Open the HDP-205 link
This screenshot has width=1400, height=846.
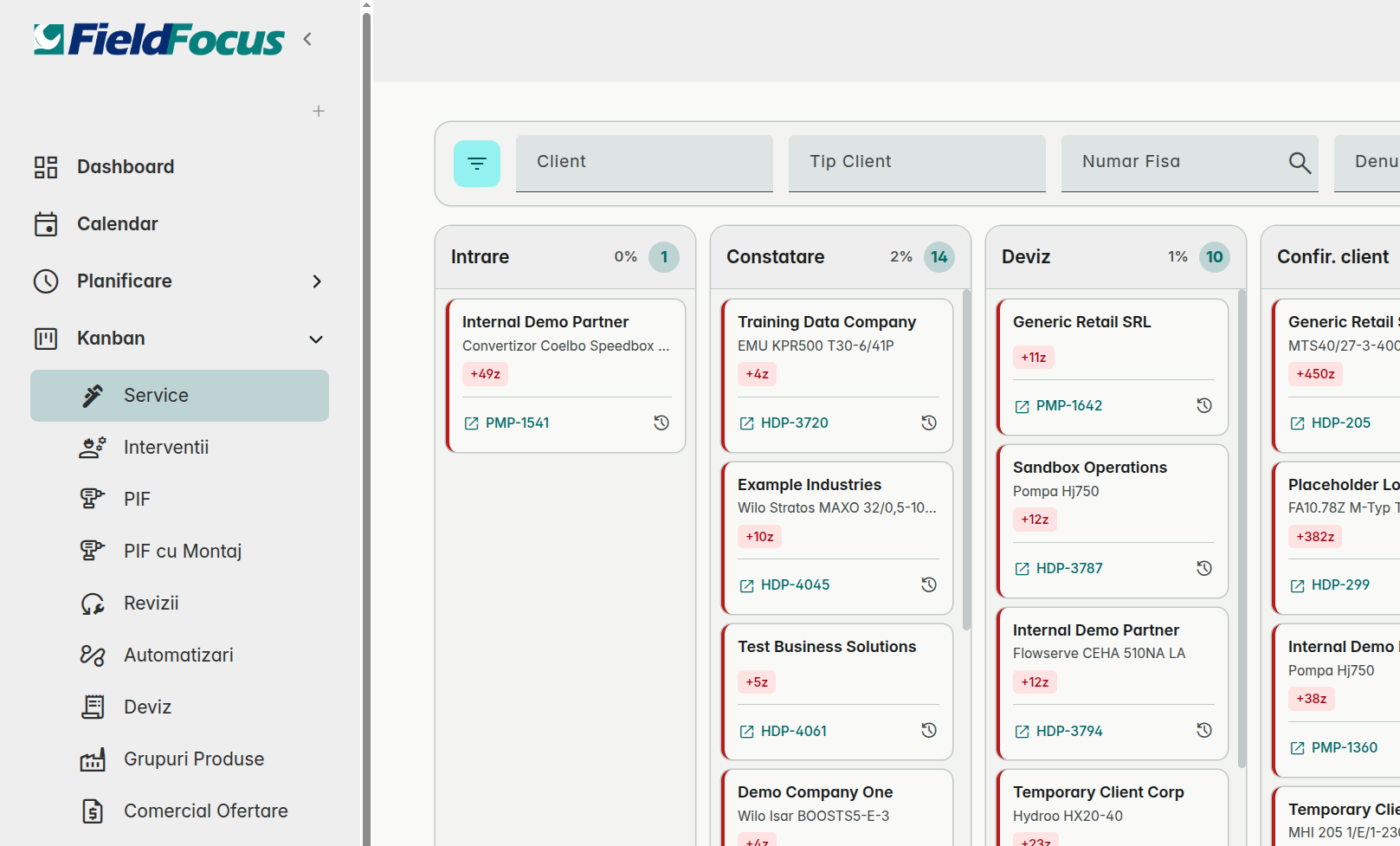point(1330,423)
